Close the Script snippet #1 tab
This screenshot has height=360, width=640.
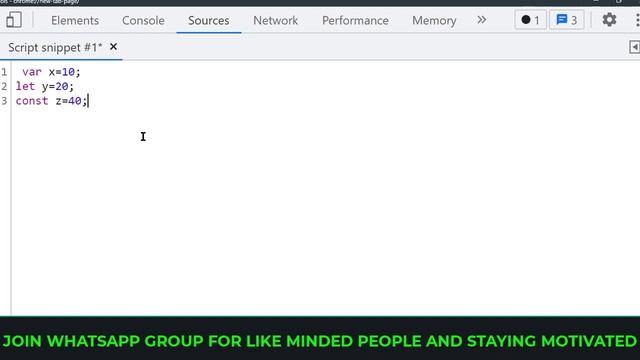[113, 47]
